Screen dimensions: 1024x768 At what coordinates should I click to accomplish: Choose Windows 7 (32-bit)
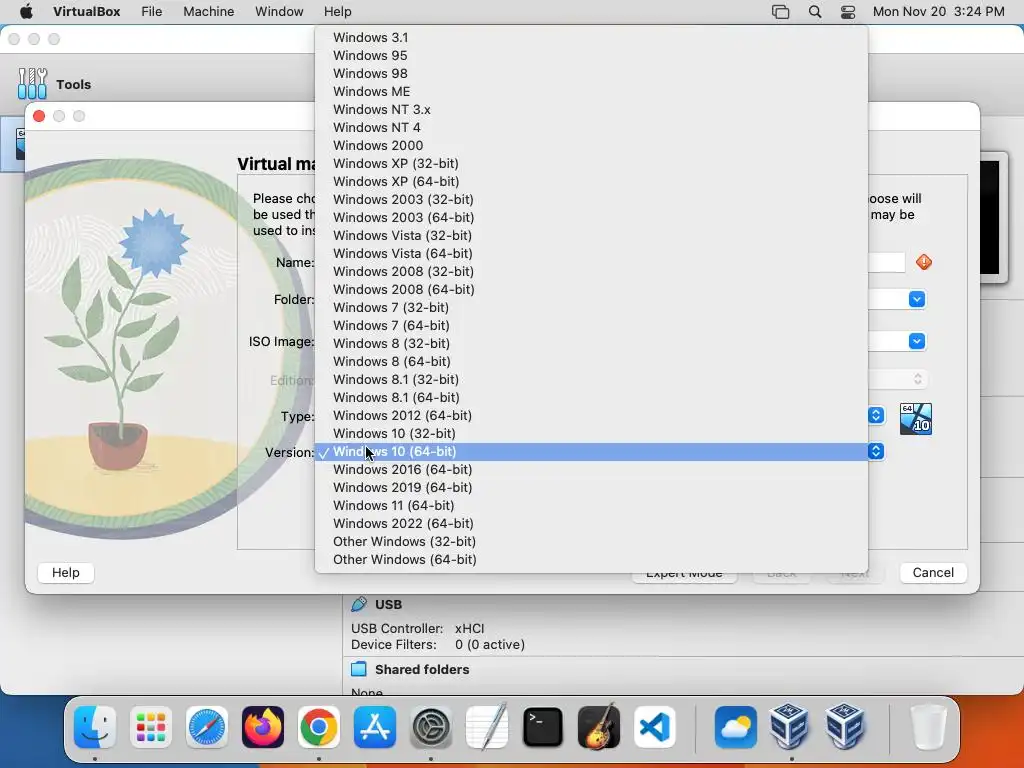(x=591, y=308)
